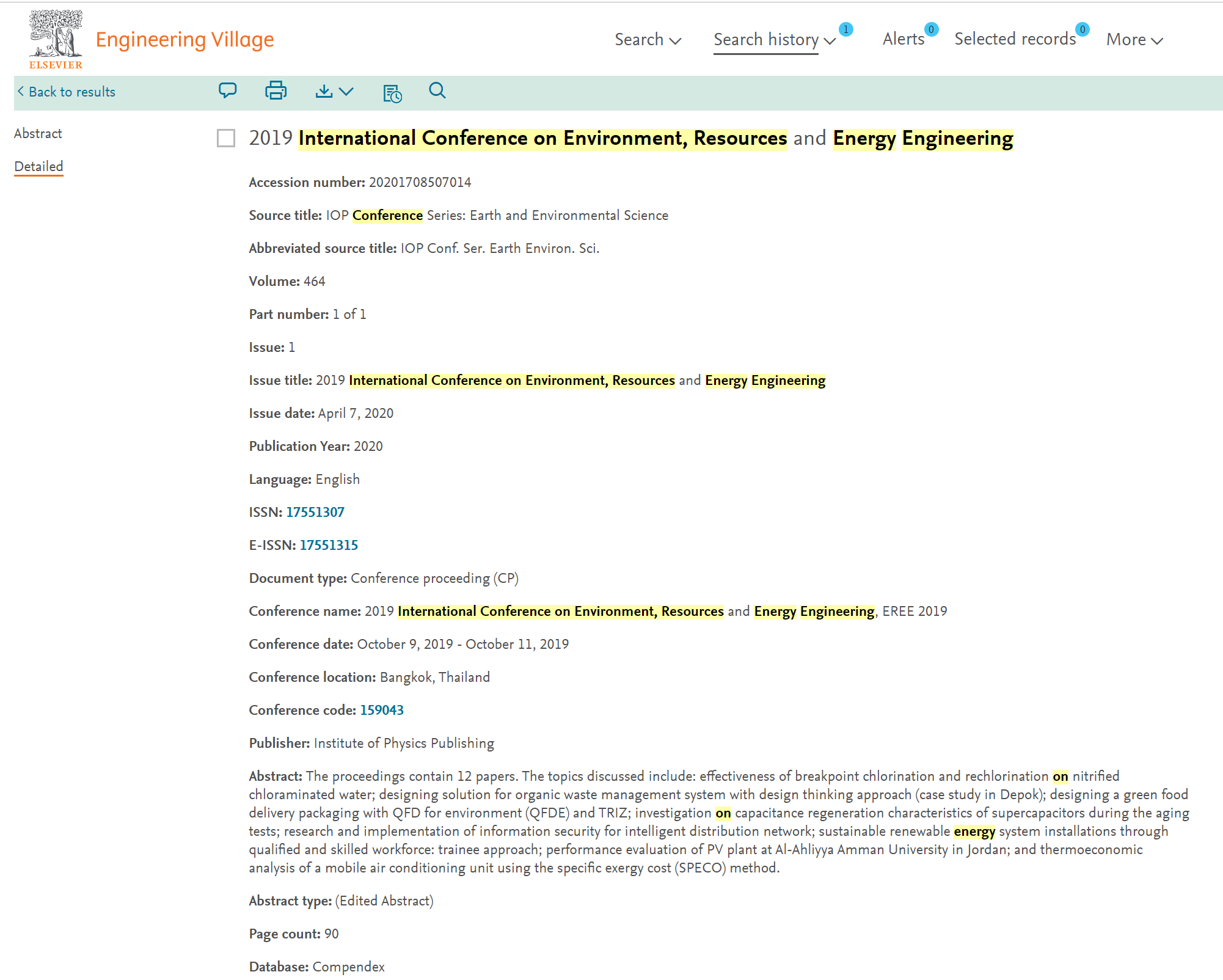This screenshot has width=1223, height=980.
Task: Open the Engineering Village home link
Action: click(184, 40)
